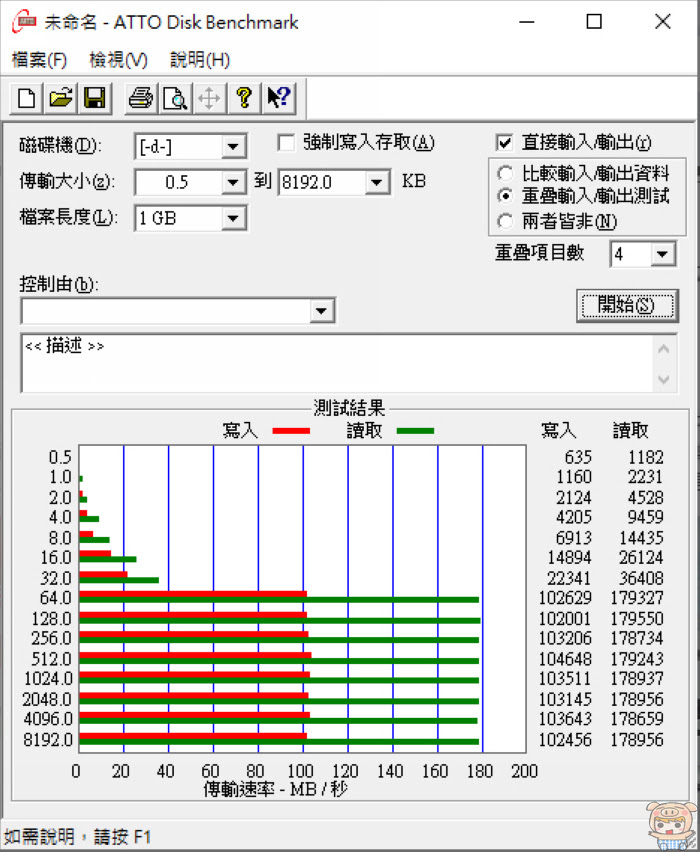The height and width of the screenshot is (852, 700).
Task: Click the Print Preview toolbar icon
Action: coord(175,99)
